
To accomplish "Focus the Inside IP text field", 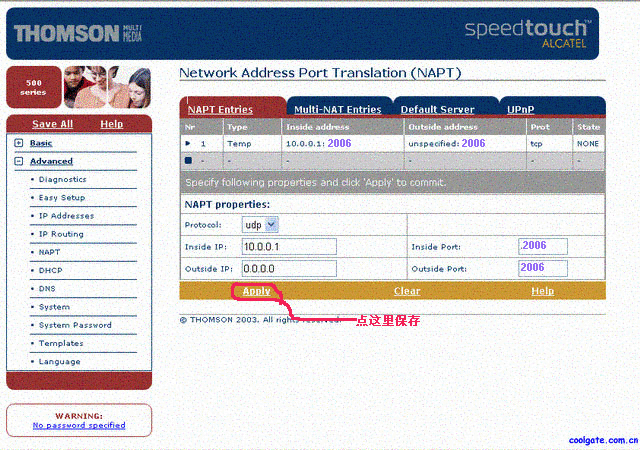I will tap(289, 247).
